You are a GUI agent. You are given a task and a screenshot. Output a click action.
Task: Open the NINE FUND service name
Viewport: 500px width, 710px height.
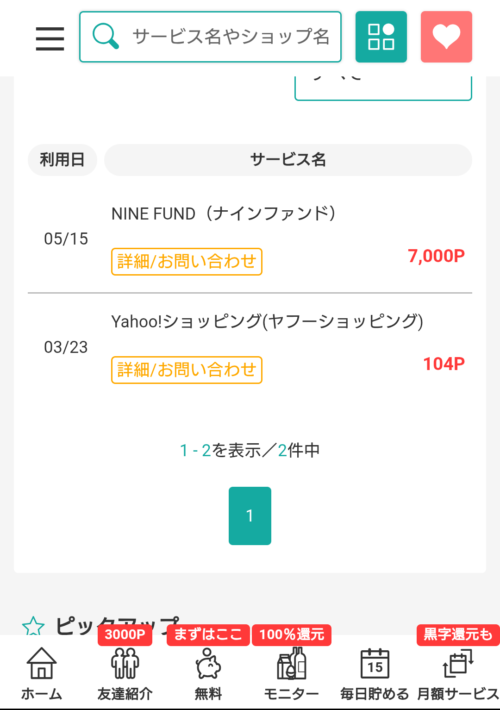pos(224,213)
